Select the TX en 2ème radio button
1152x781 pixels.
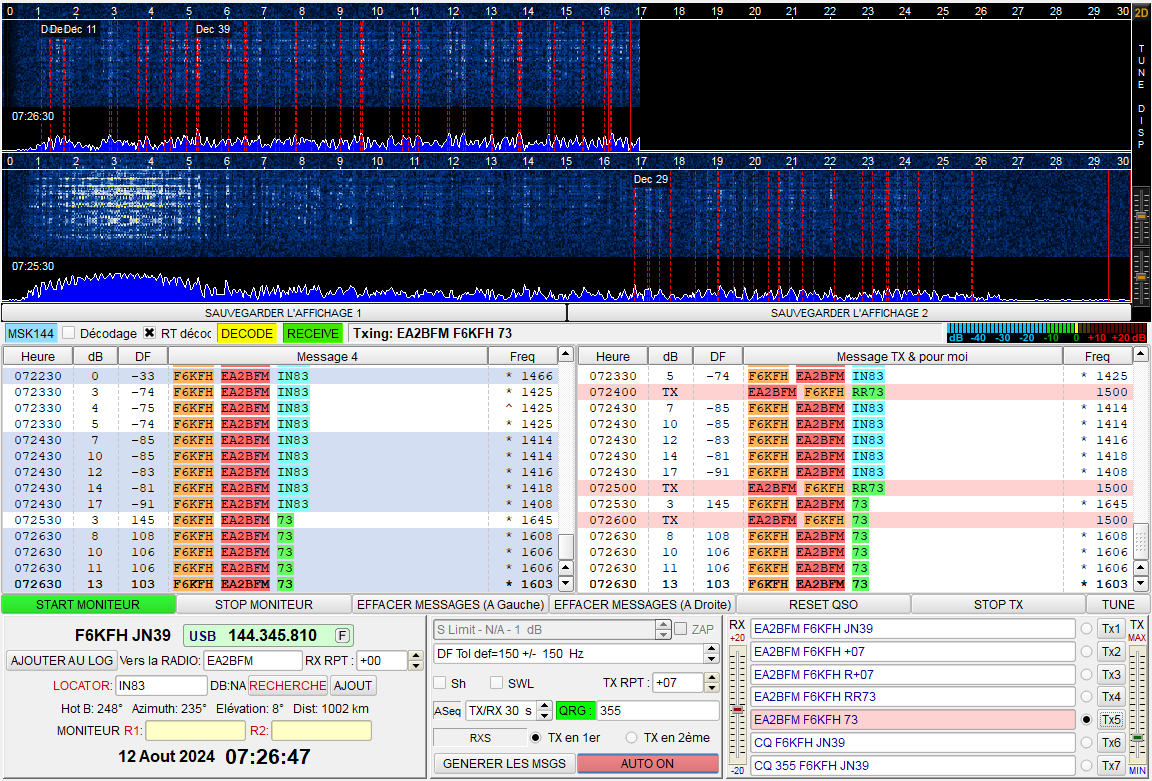[632, 738]
